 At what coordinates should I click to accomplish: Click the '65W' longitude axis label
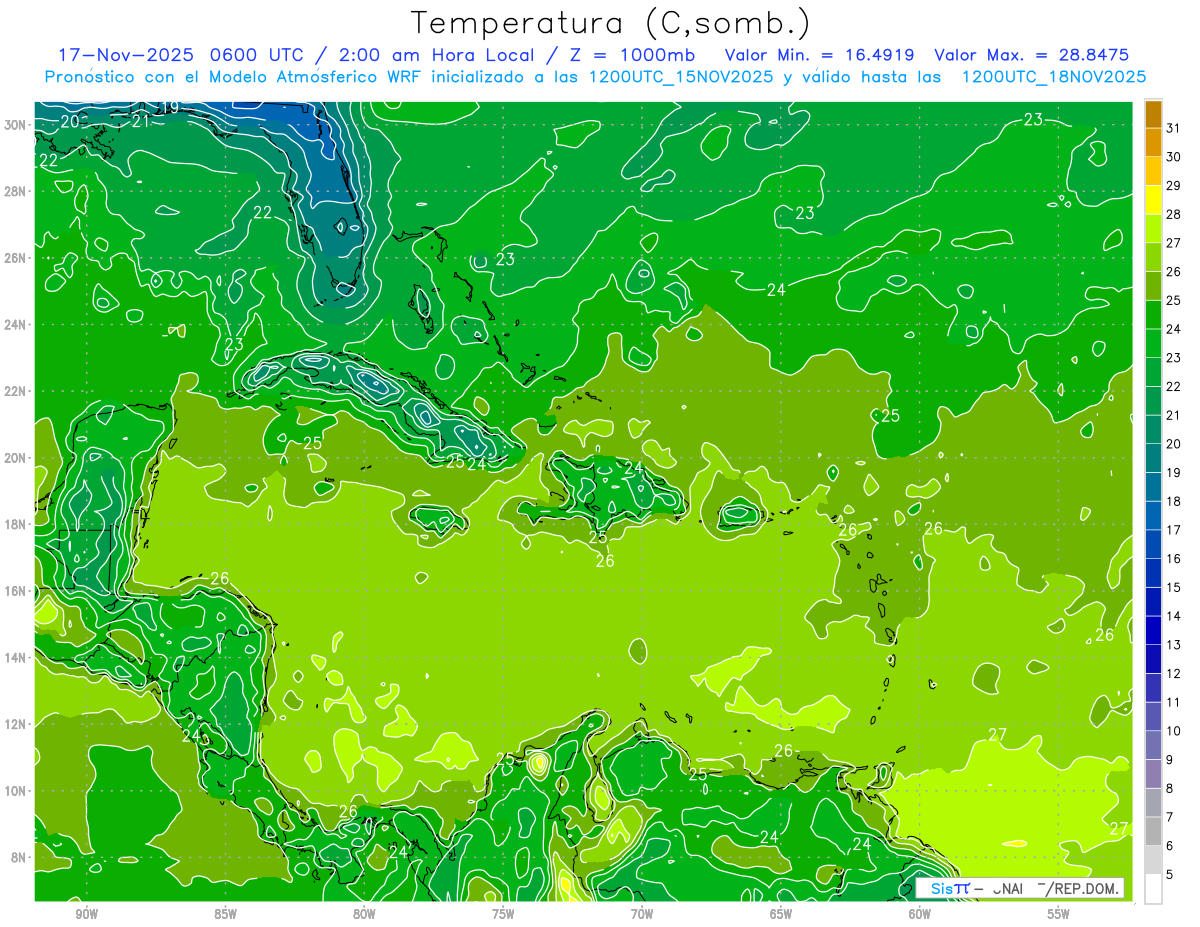[x=781, y=914]
